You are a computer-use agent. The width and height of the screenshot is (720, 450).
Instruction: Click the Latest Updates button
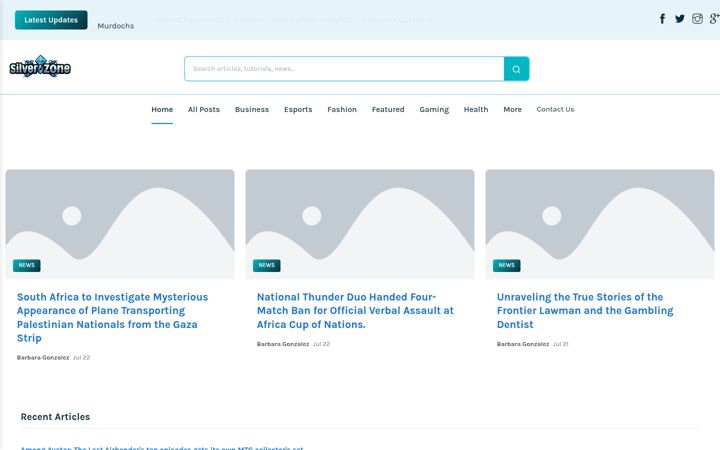pos(51,20)
